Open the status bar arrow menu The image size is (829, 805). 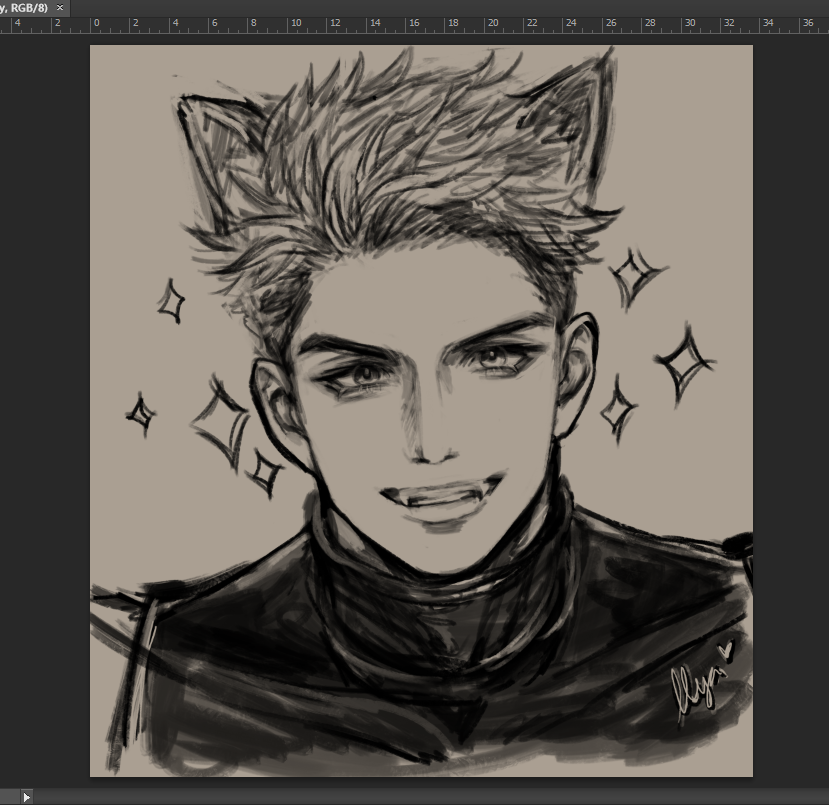[26, 797]
